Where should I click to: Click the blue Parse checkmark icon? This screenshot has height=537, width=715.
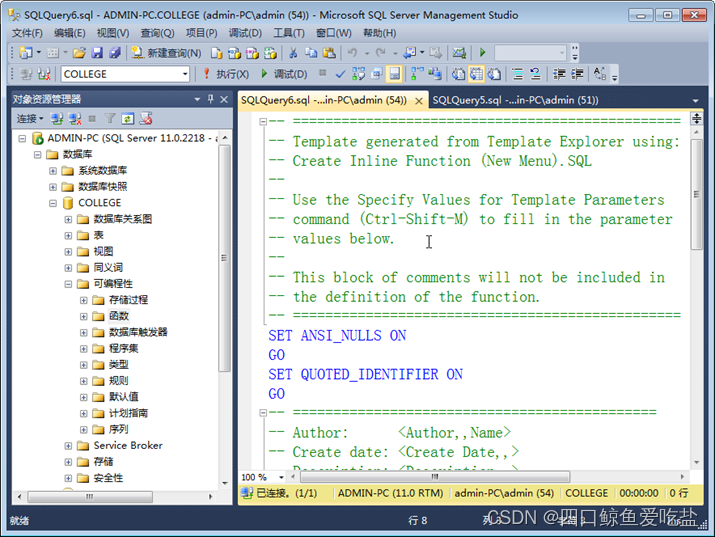(340, 74)
